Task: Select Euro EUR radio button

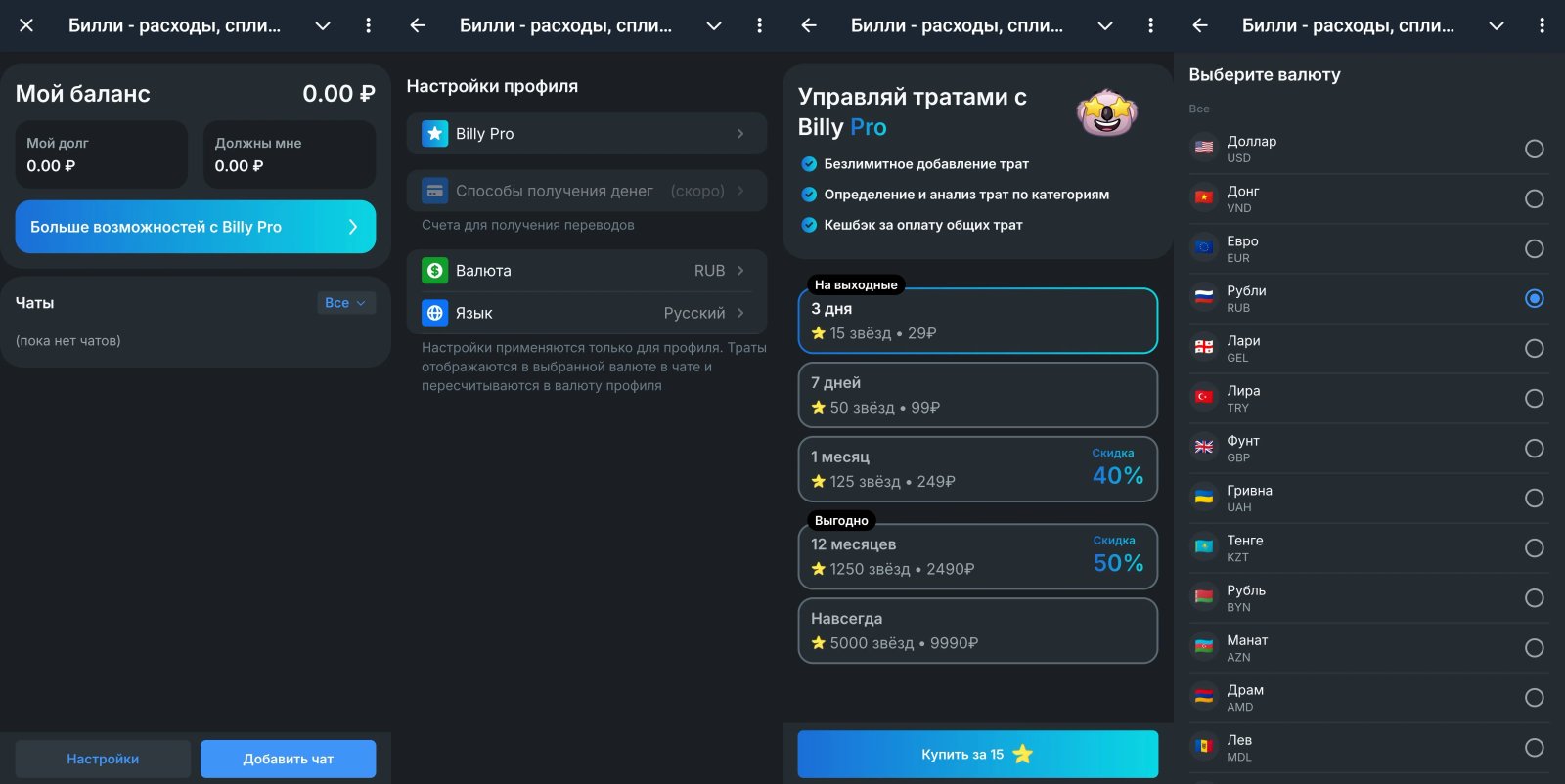Action: 1534,249
